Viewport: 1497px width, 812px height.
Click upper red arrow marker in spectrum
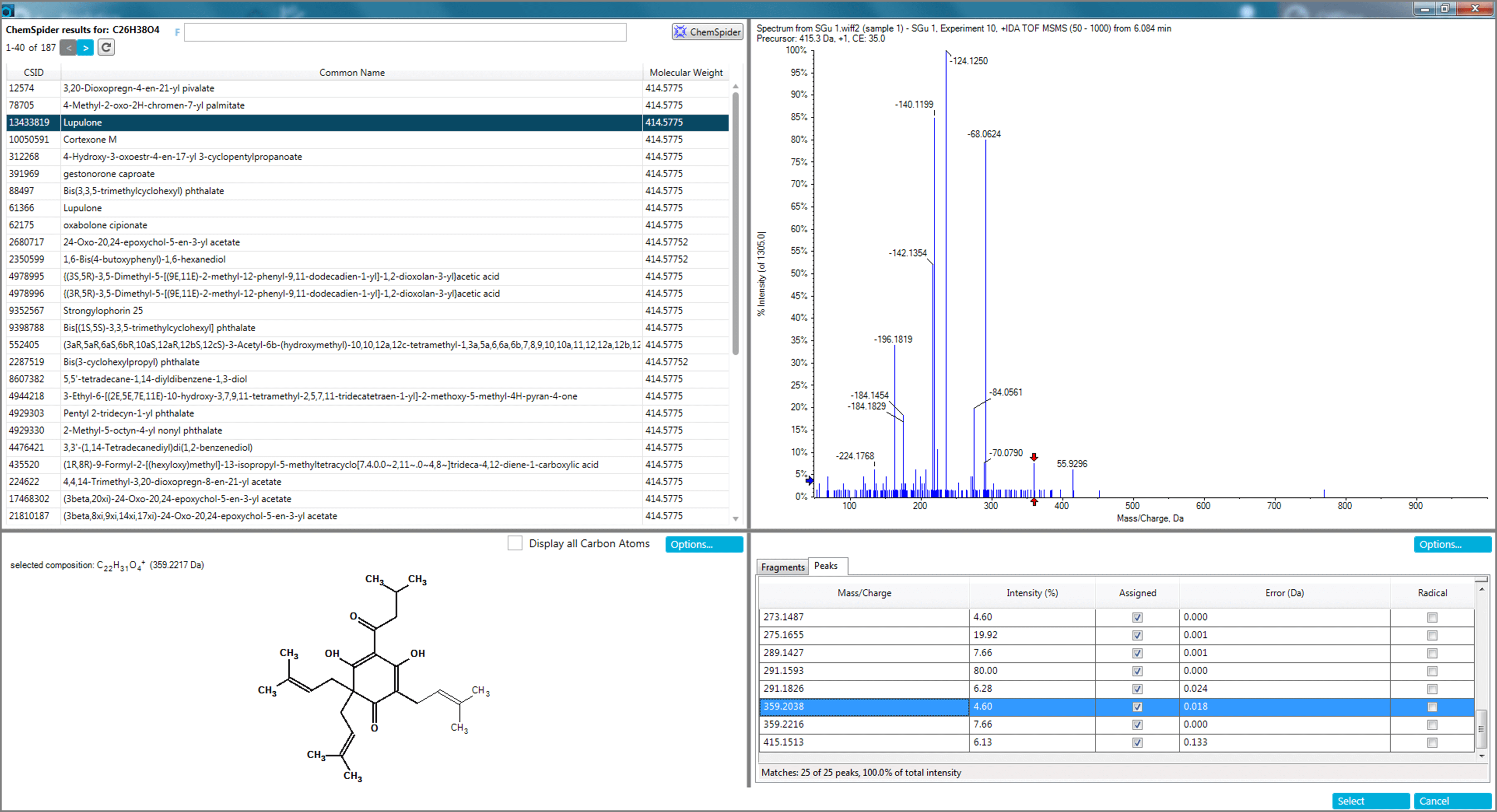click(1034, 457)
